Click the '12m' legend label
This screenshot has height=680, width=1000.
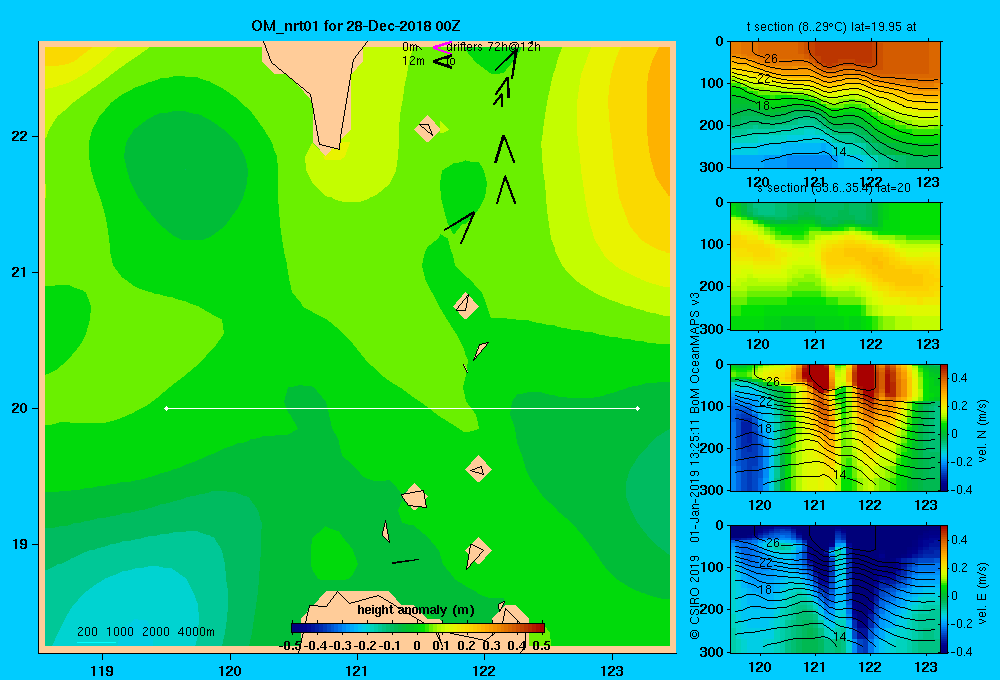coord(413,61)
